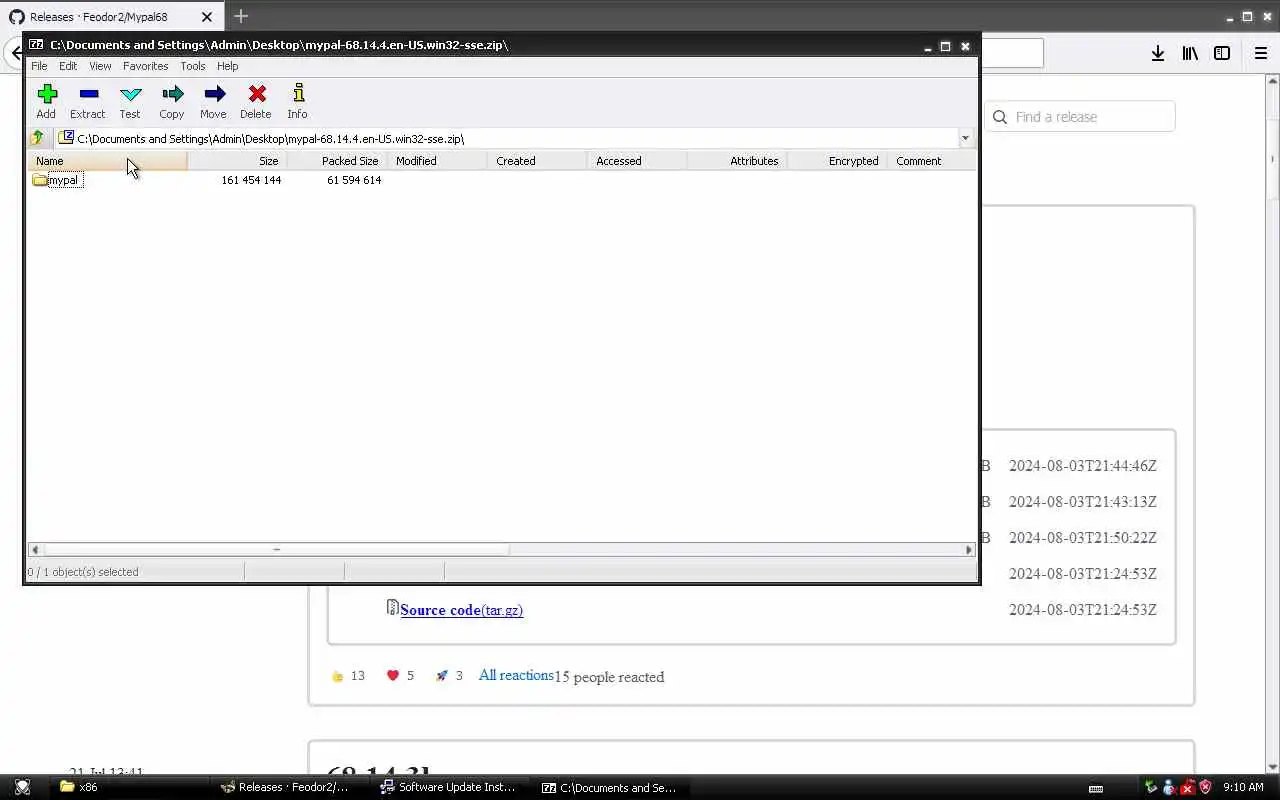Sort by the Accessed column

coord(637,161)
